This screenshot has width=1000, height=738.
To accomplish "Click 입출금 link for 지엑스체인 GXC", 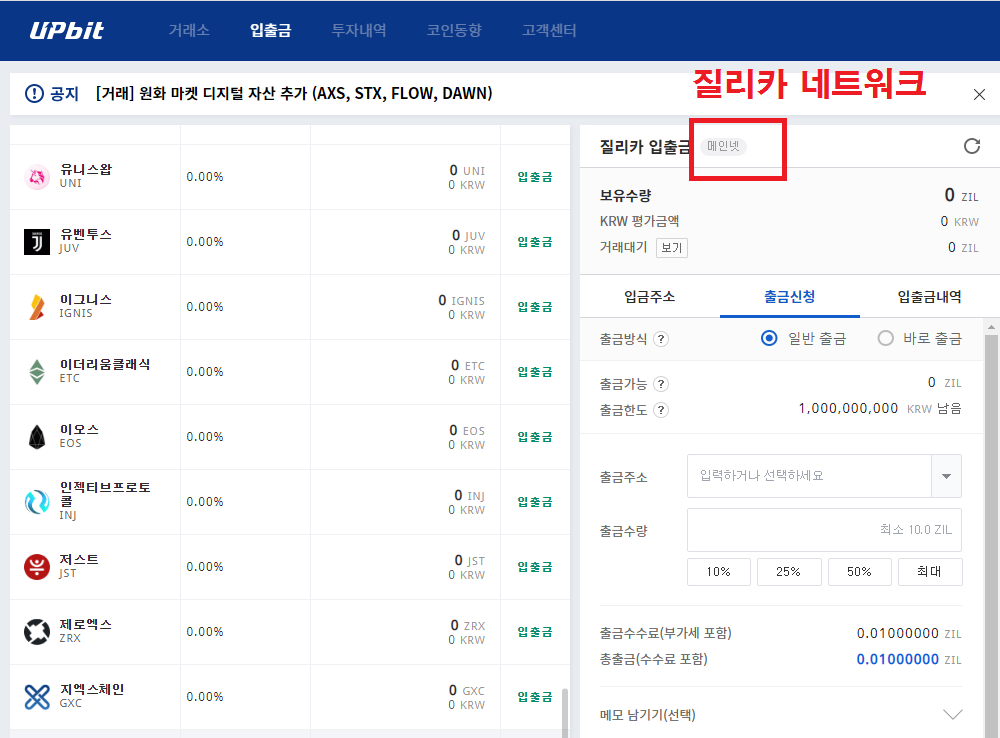I will (534, 697).
